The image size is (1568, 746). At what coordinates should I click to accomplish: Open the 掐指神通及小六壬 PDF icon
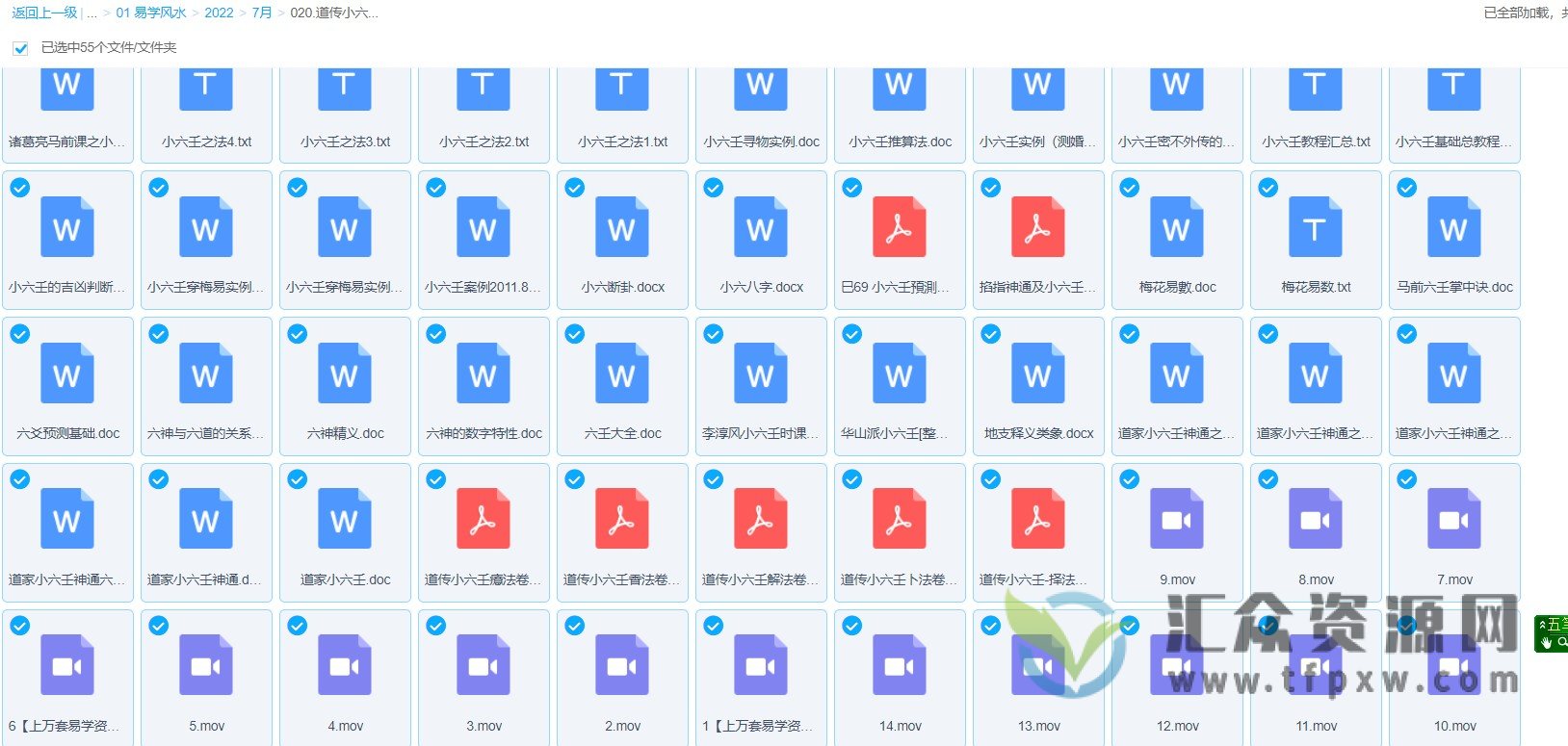click(x=1037, y=228)
